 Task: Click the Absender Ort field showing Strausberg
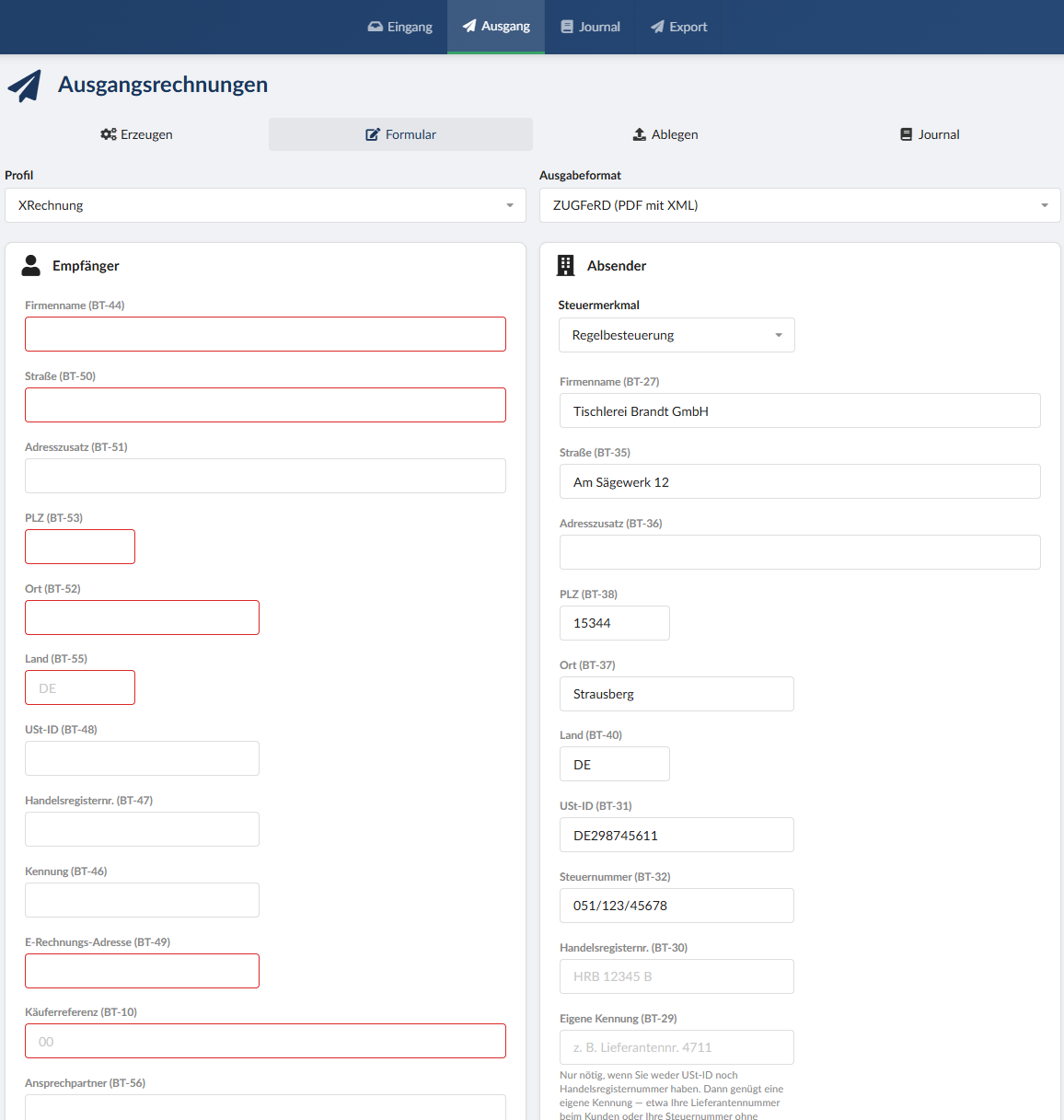(677, 694)
